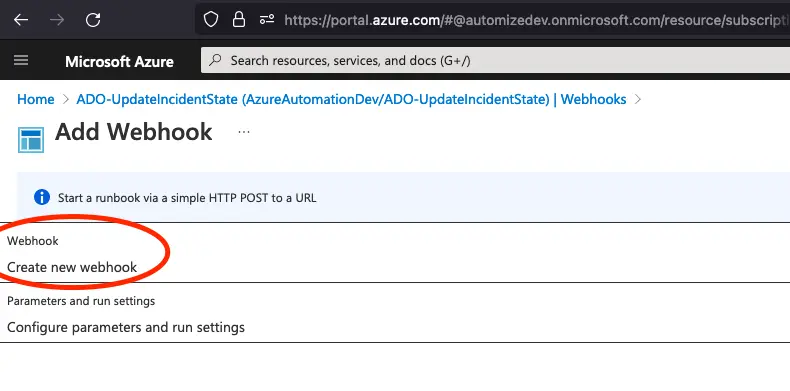The image size is (790, 391).
Task: Click the chevron after Webhooks breadcrumb
Action: 638,99
